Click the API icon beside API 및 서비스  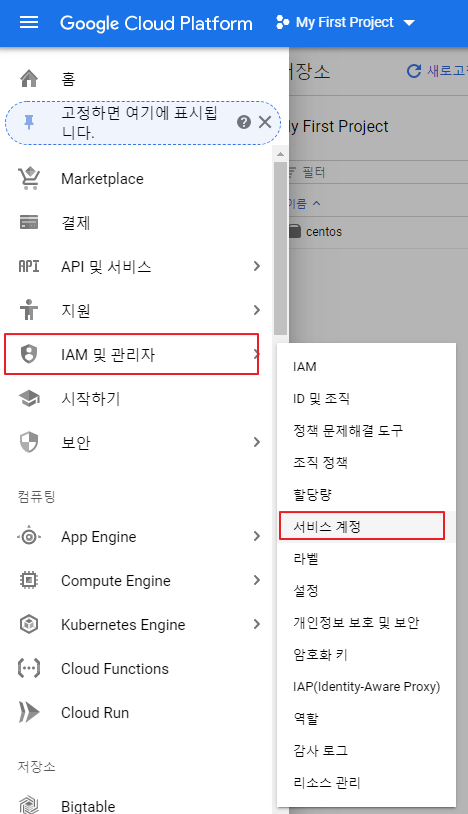click(x=29, y=266)
